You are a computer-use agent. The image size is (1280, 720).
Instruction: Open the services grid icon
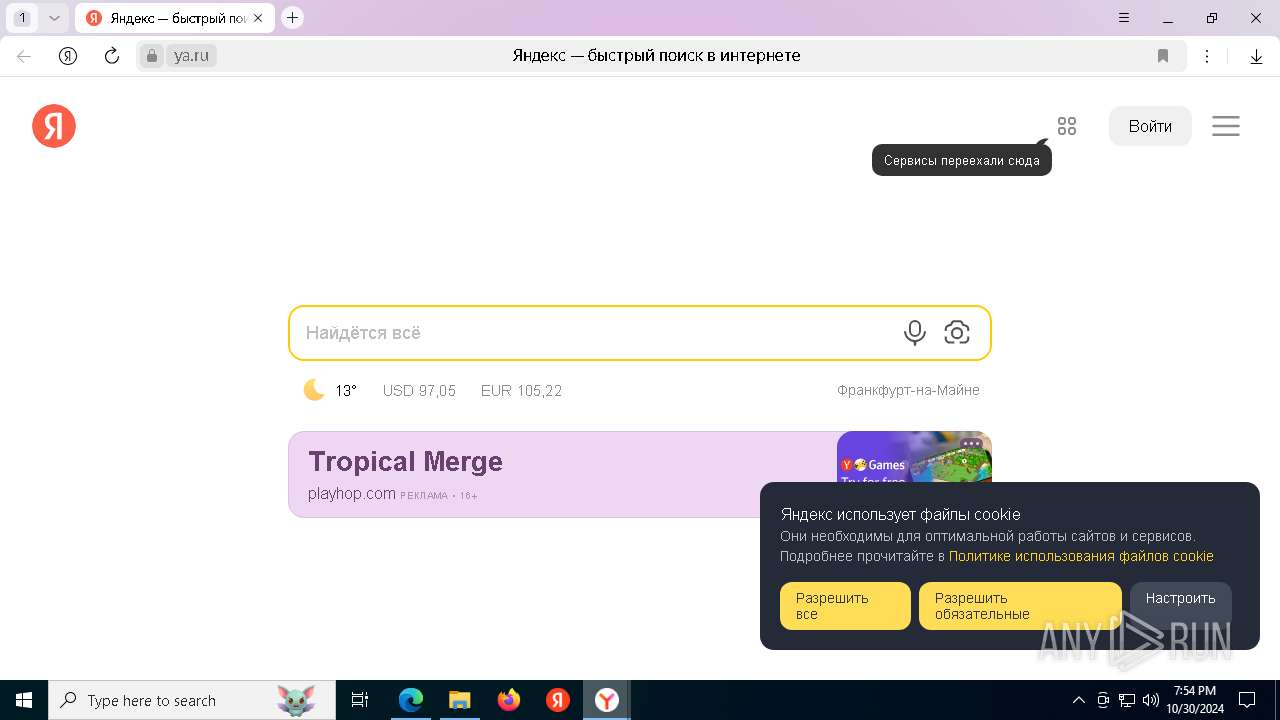coord(1067,126)
